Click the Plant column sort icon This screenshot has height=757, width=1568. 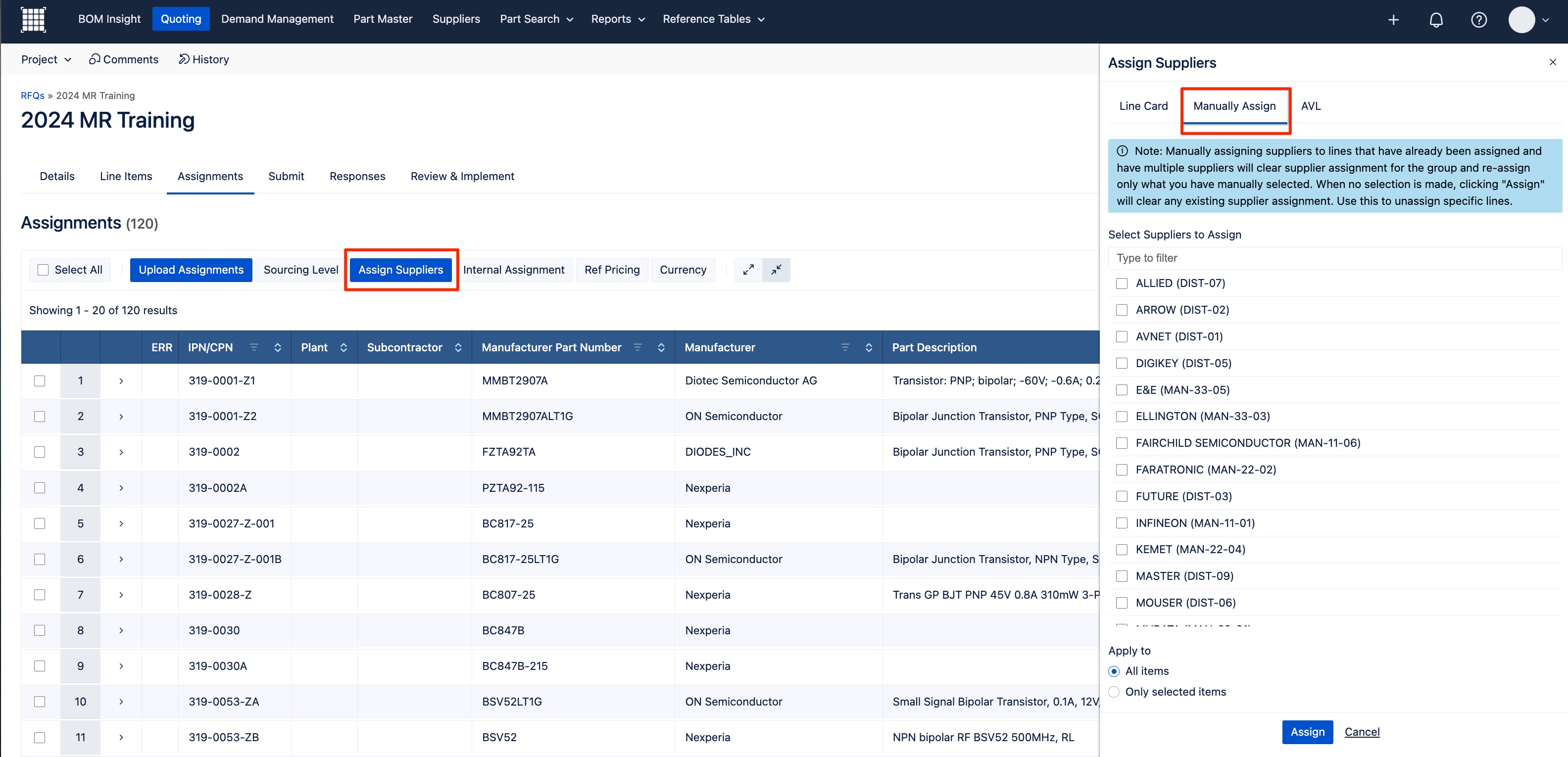[343, 347]
